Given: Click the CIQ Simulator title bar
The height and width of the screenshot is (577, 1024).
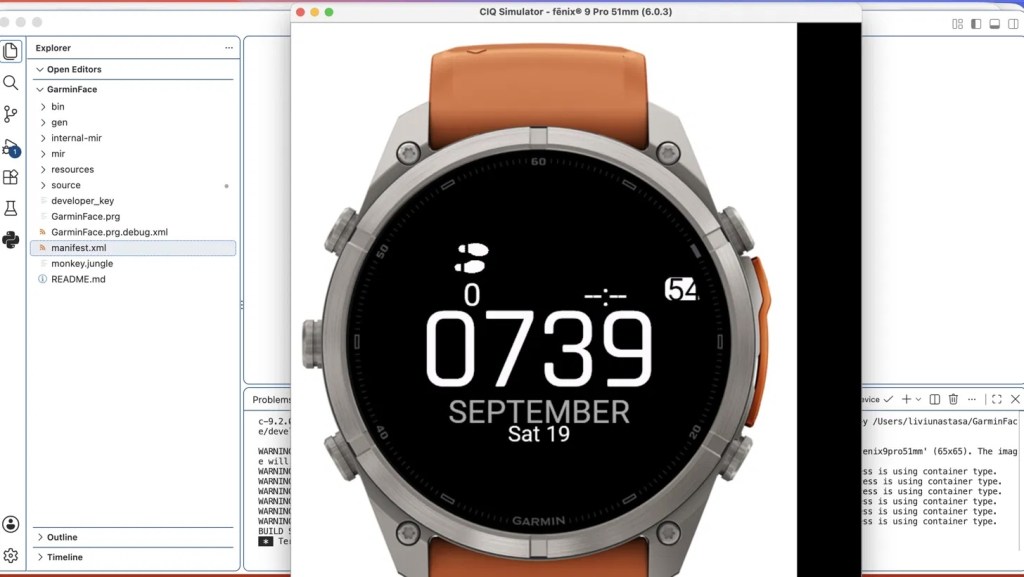Looking at the screenshot, I should click(575, 12).
